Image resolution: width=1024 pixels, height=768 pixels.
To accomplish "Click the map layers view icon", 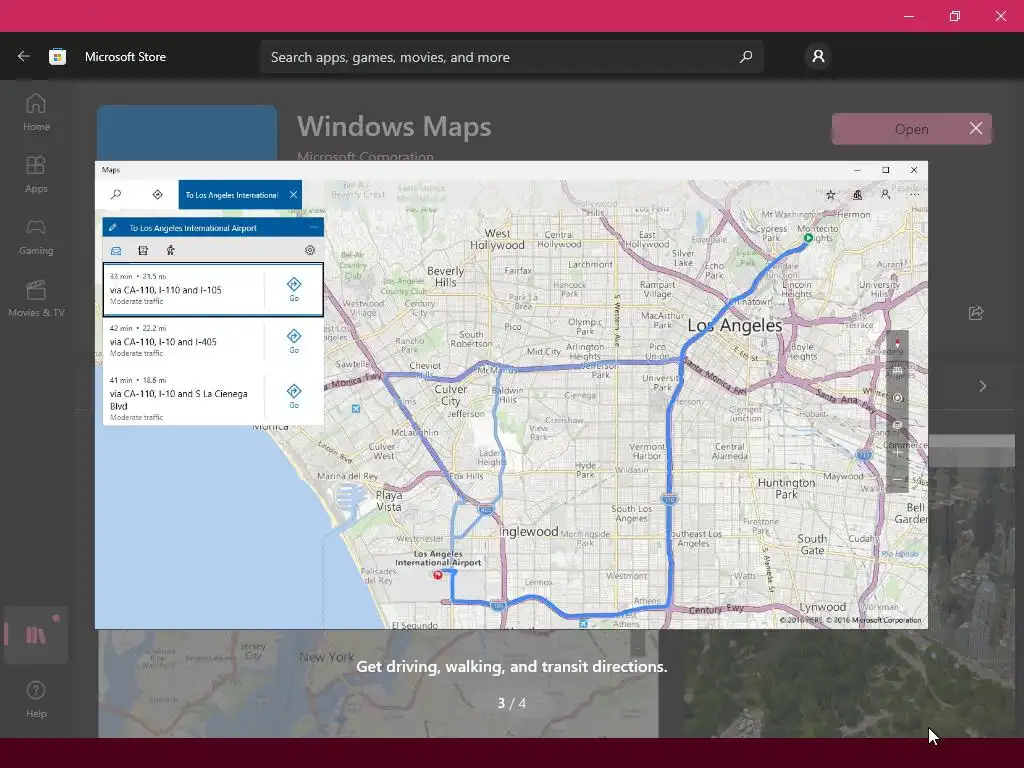I will 897,424.
